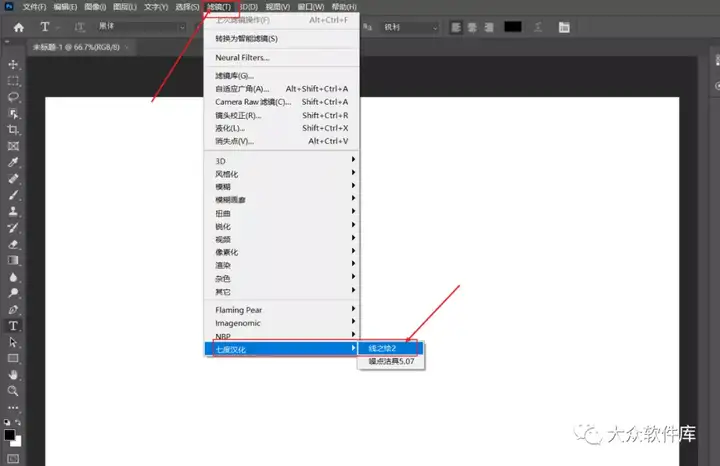Select the Frame tool

[13, 146]
